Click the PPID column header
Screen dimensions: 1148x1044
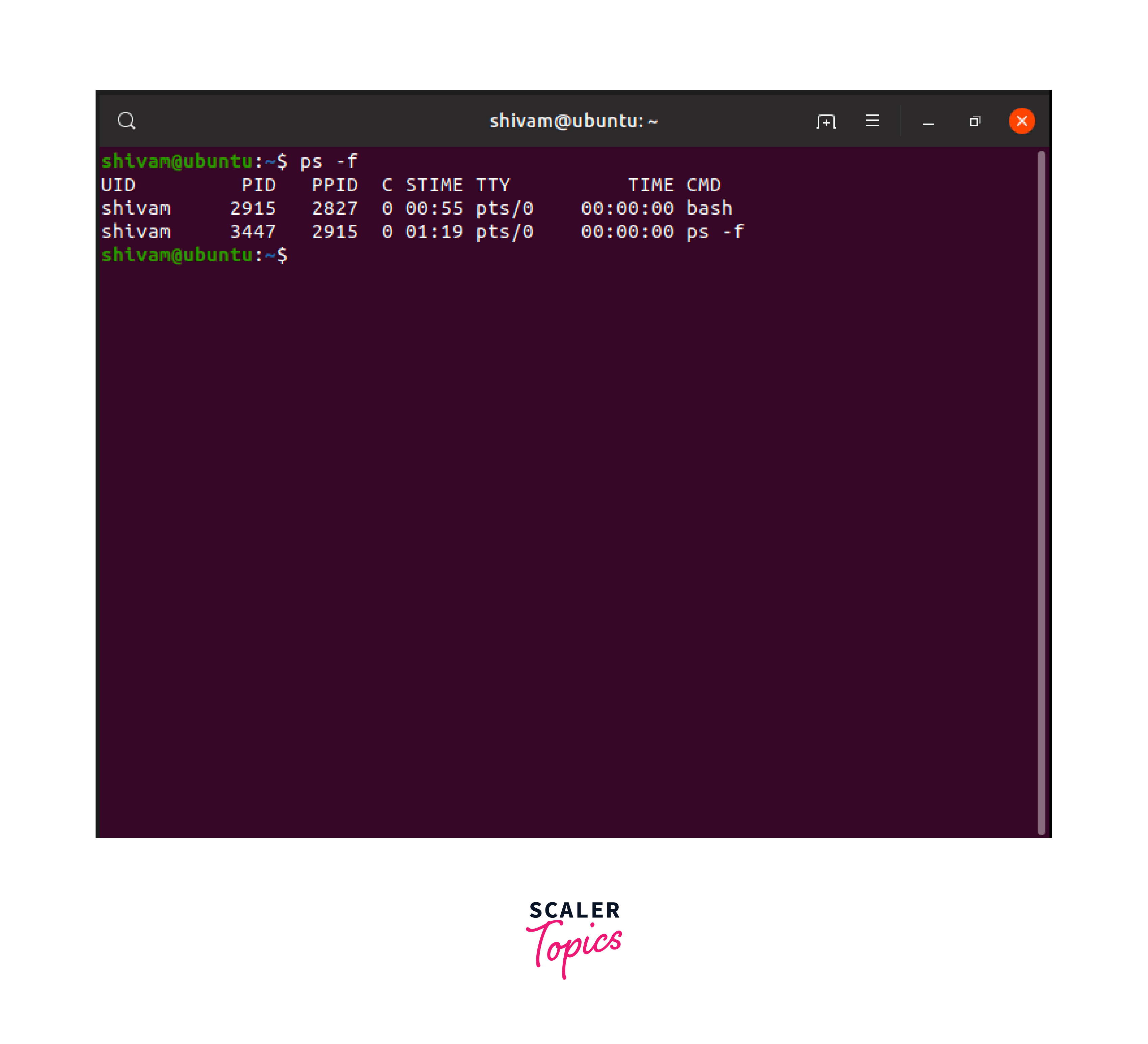pos(335,185)
